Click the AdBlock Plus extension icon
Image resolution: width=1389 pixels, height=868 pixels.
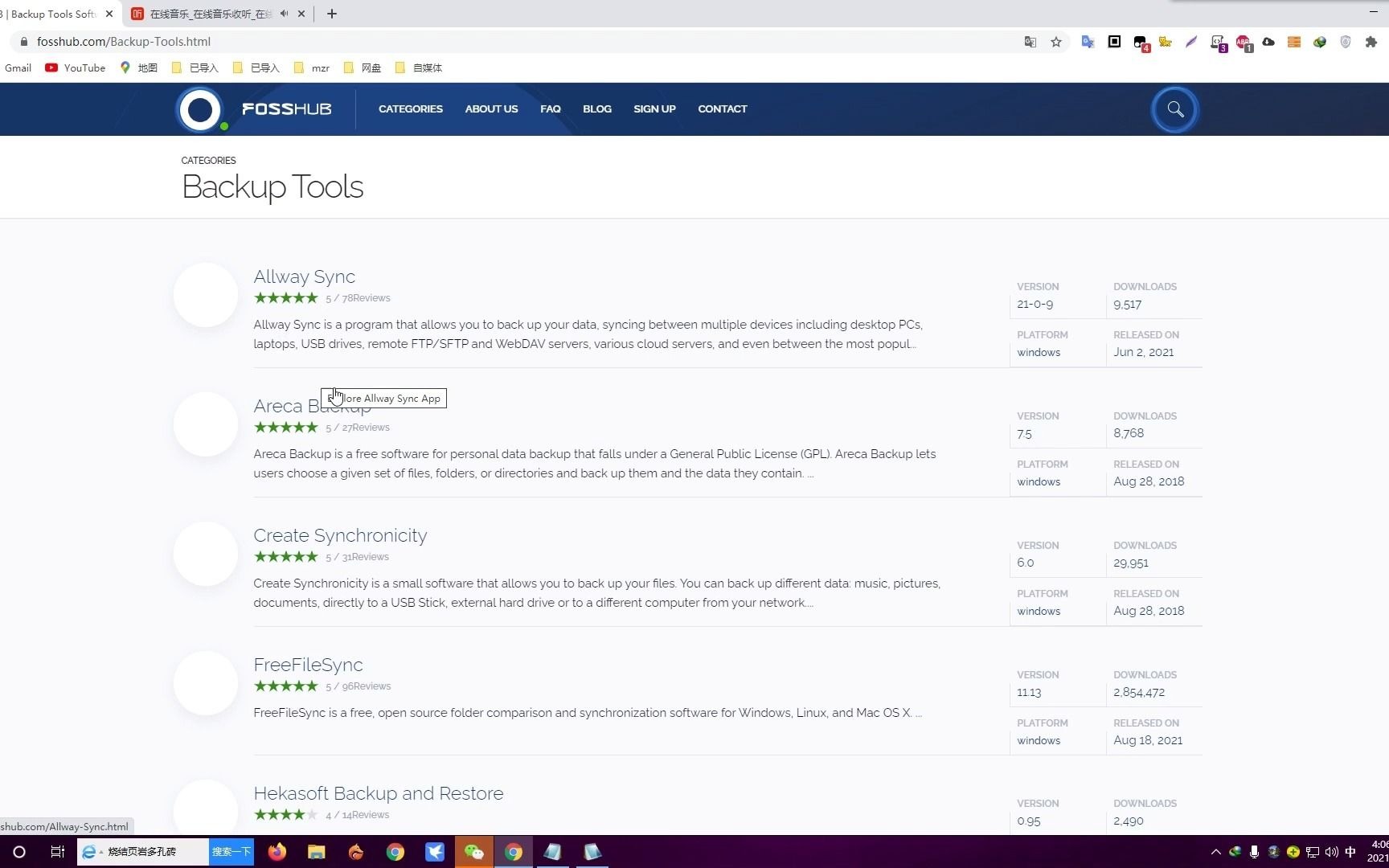click(1244, 42)
